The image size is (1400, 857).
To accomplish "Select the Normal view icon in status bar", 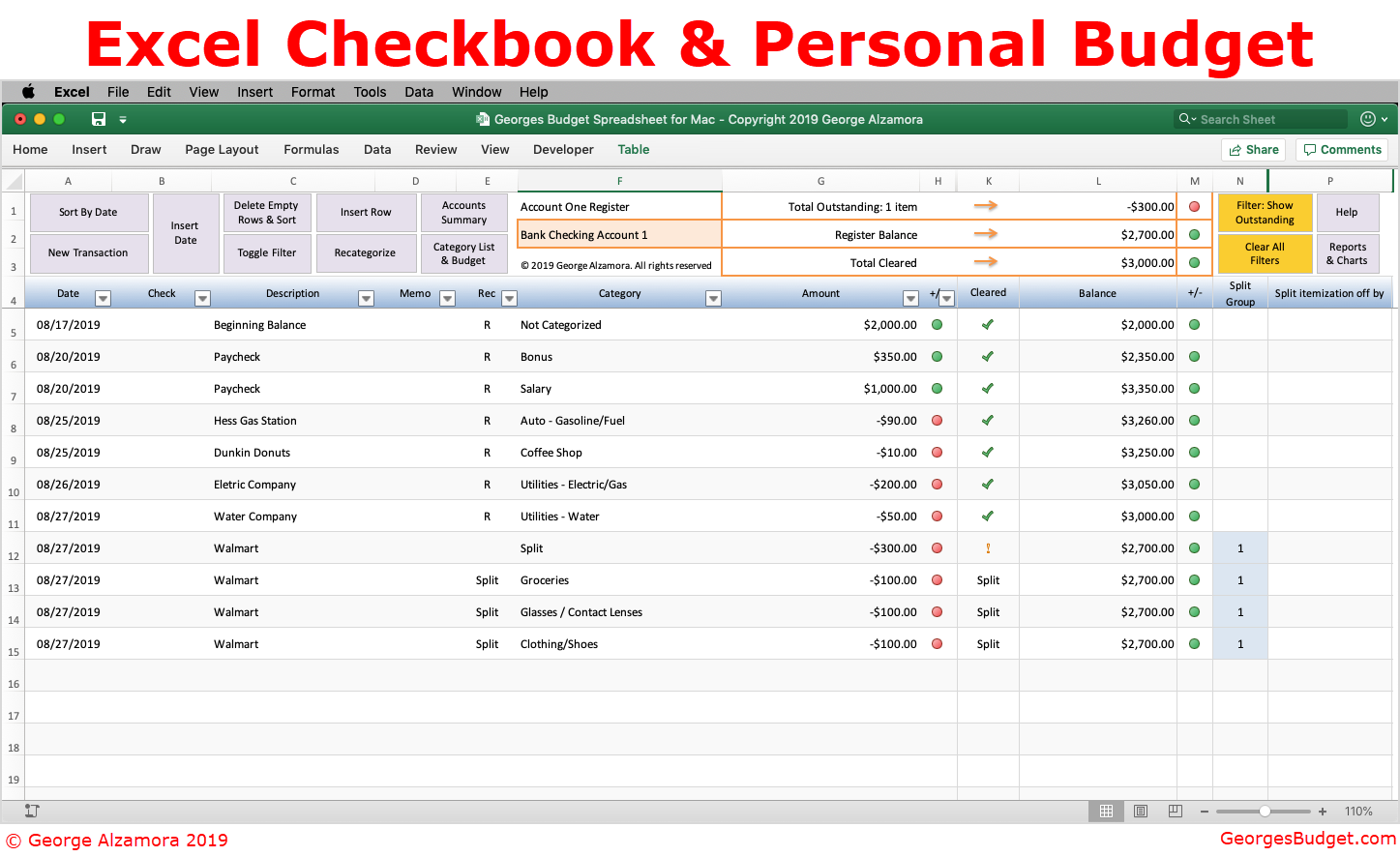I will (x=1106, y=811).
